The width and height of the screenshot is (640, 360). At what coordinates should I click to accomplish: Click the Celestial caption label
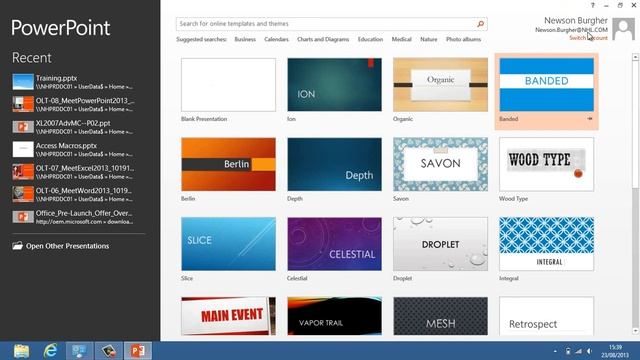point(297,278)
